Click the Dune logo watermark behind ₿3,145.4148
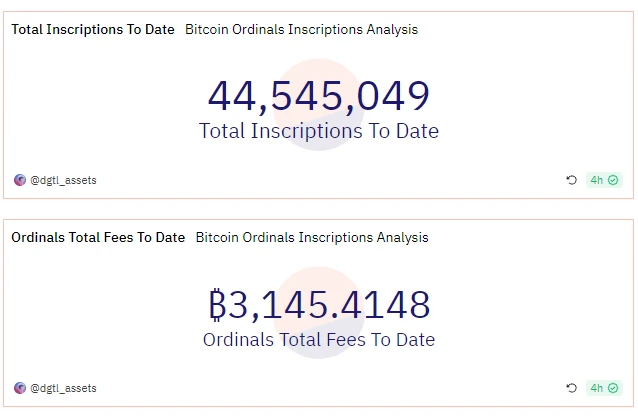 [x=319, y=280]
